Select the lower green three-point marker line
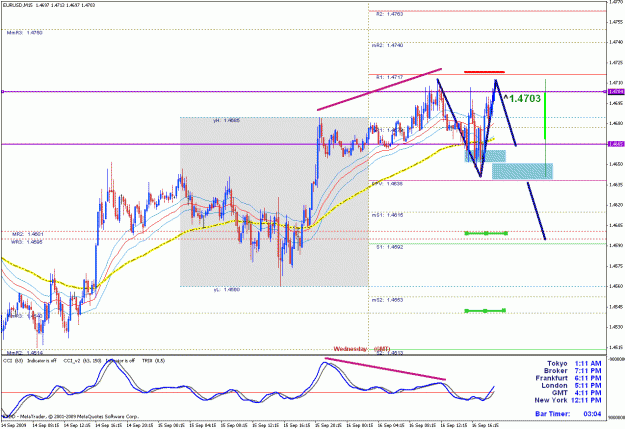Image resolution: width=625 pixels, height=429 pixels. (x=485, y=310)
